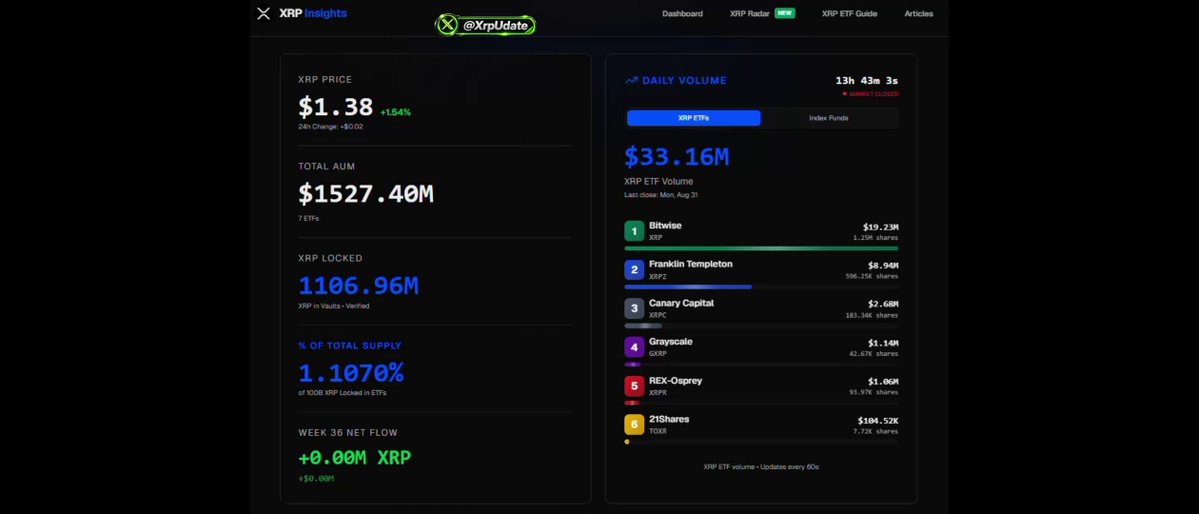This screenshot has height=514, width=1199.
Task: Click the Franklin Templeton blue volume bar
Action: coord(687,287)
